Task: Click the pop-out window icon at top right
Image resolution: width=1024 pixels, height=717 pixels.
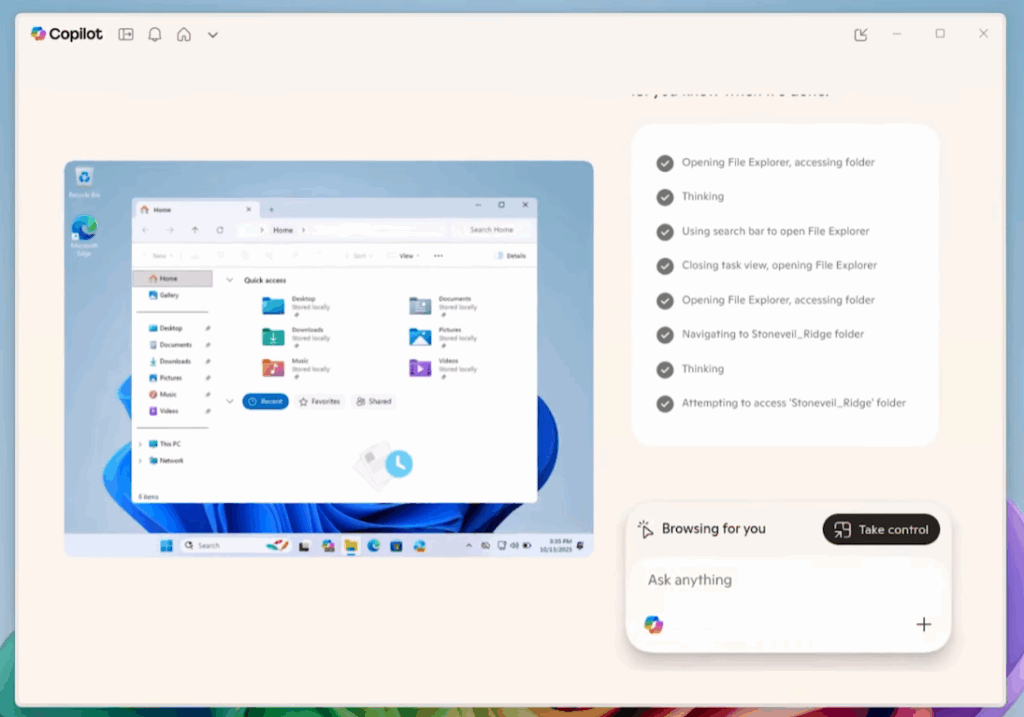Action: click(x=861, y=35)
